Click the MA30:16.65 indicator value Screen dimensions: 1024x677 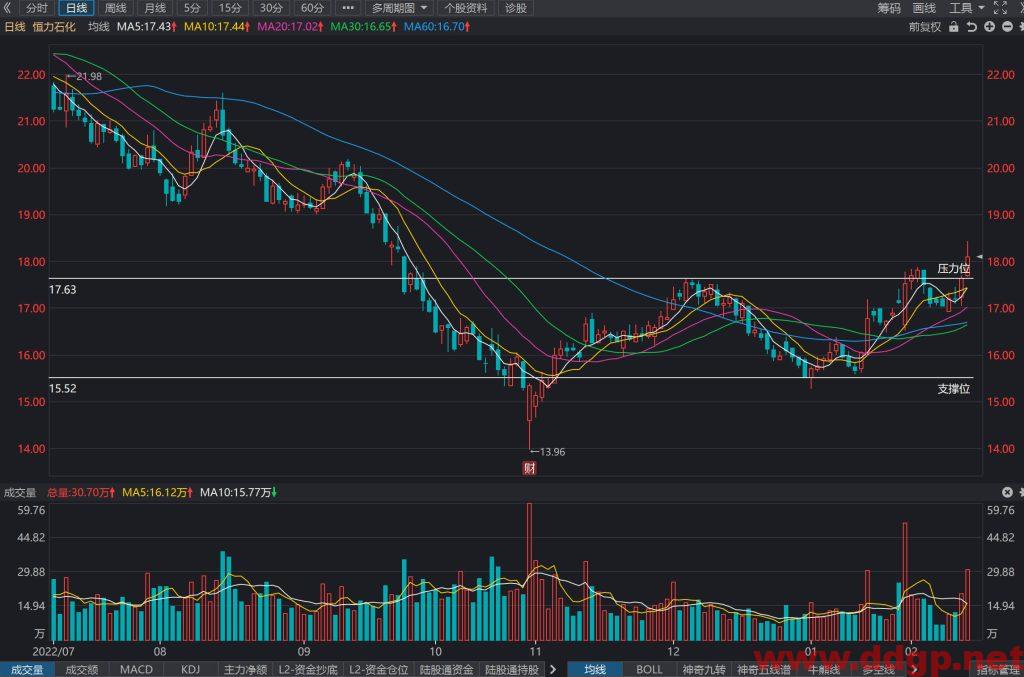(363, 27)
